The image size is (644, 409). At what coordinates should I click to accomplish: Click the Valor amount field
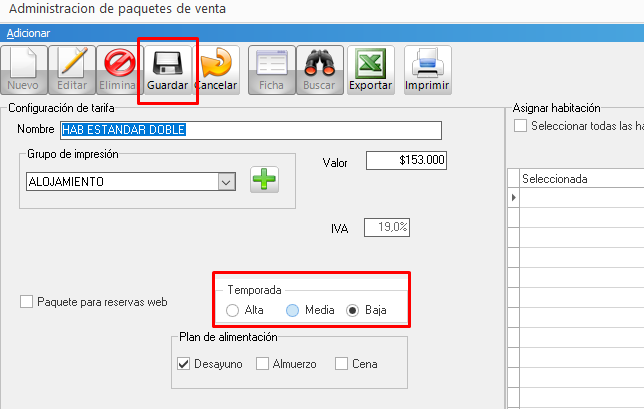pyautogui.click(x=407, y=160)
